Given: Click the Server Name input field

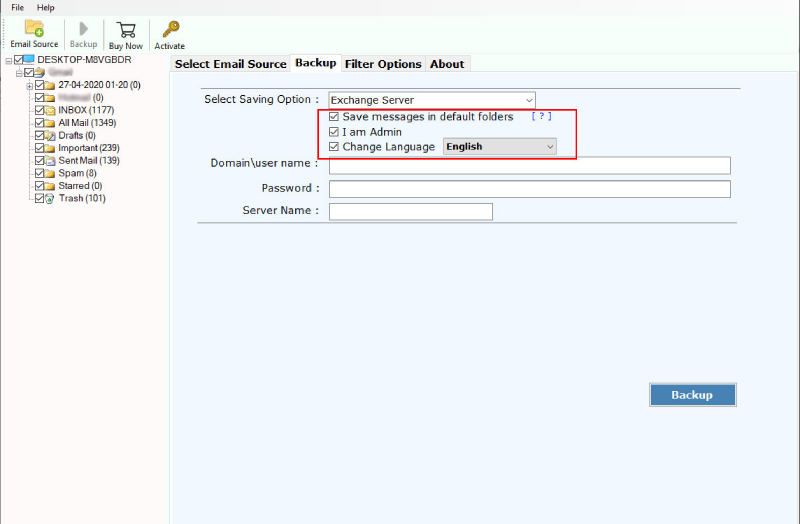Looking at the screenshot, I should click(411, 211).
